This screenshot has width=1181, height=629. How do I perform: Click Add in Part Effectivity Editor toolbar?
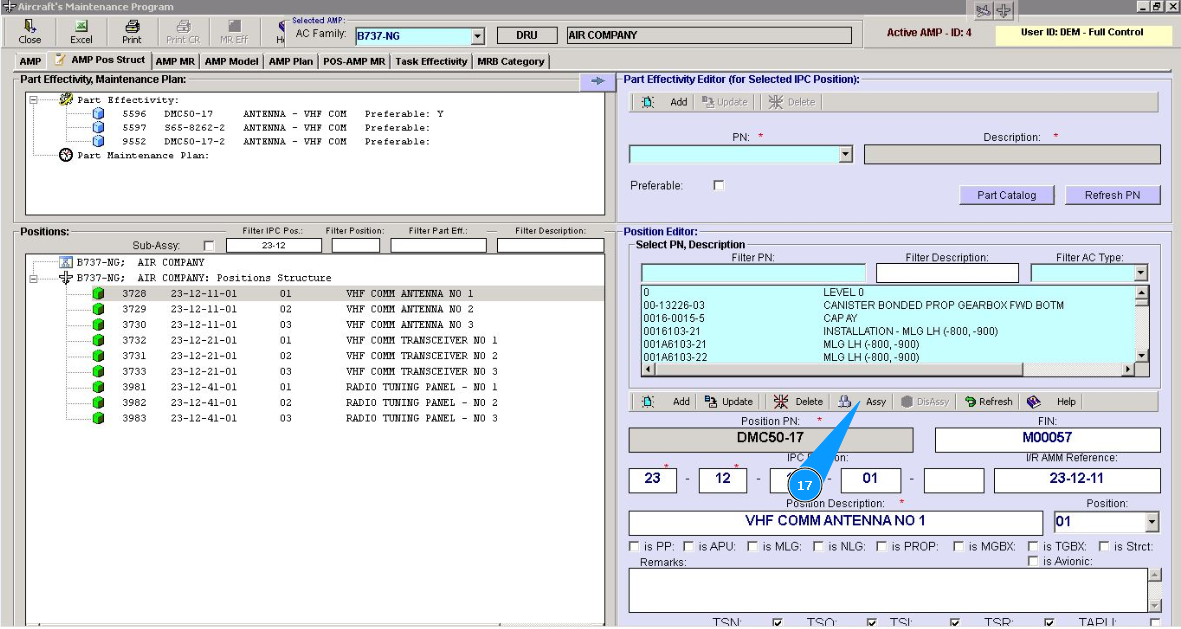tap(666, 102)
